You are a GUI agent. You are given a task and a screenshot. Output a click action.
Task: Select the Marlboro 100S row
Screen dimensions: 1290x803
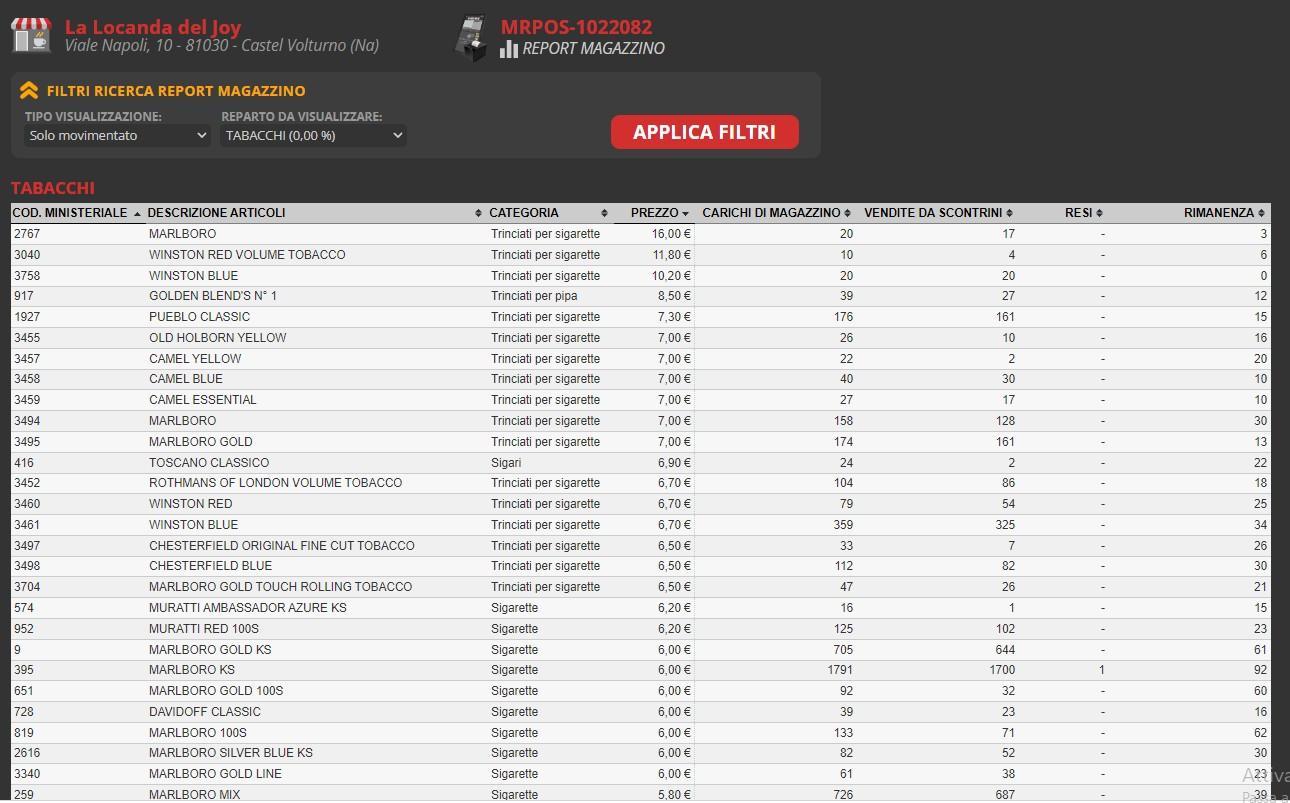(x=640, y=733)
